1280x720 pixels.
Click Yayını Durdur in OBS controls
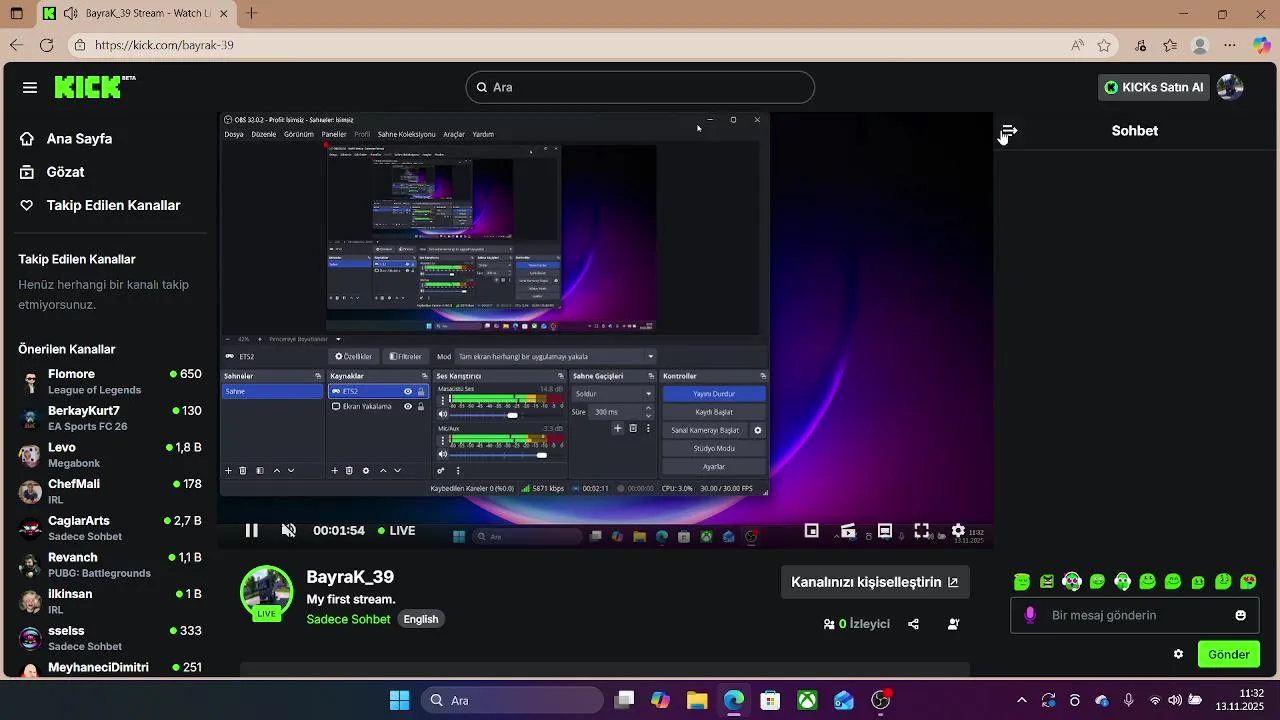pos(714,393)
